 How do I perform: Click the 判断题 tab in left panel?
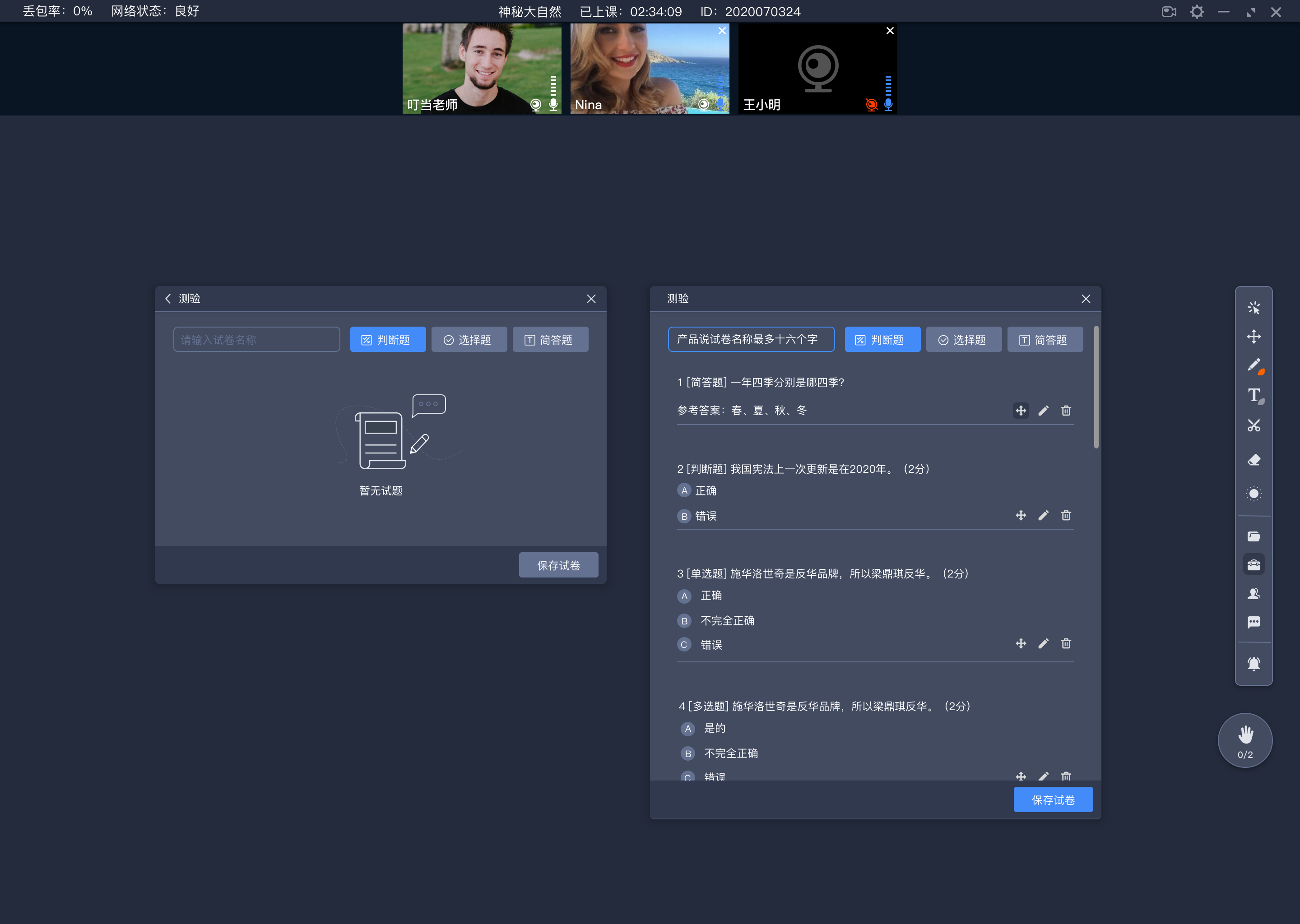tap(386, 339)
